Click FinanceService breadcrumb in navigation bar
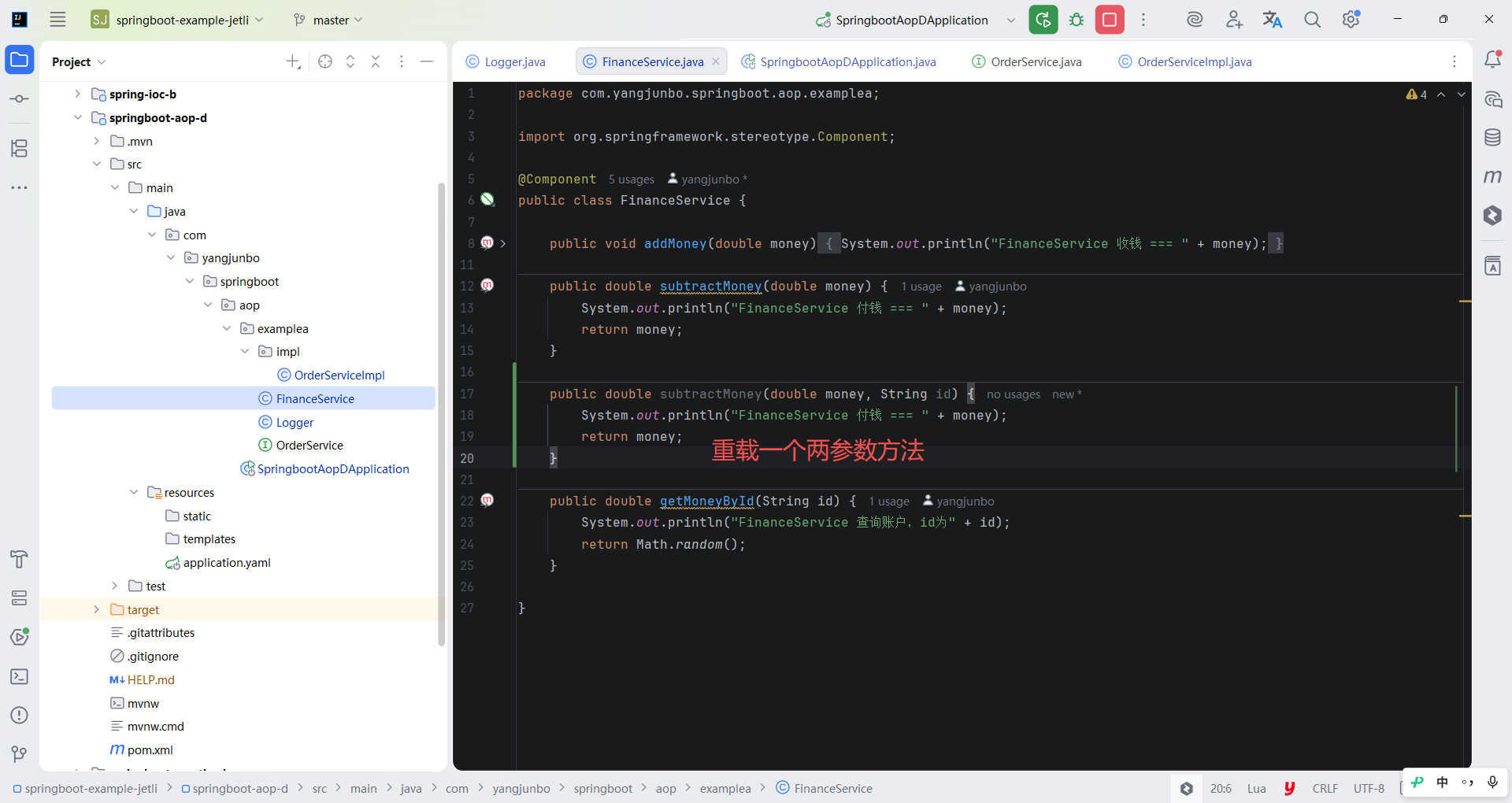 (824, 788)
